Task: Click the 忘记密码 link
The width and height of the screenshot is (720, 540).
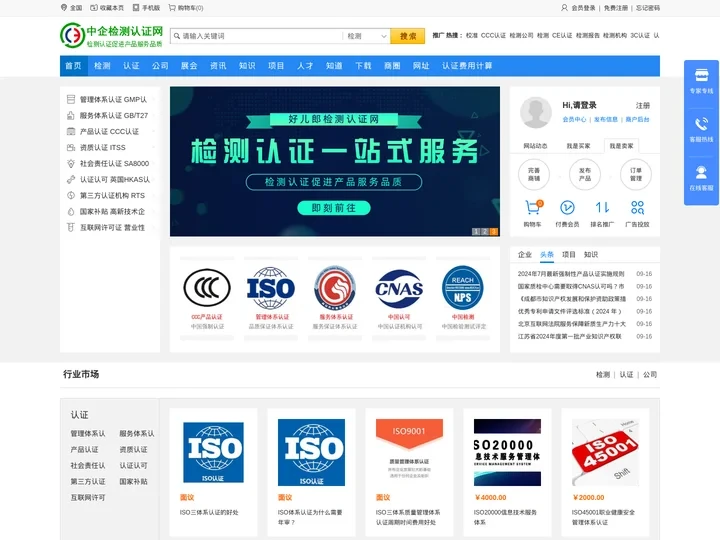Action: click(x=648, y=8)
